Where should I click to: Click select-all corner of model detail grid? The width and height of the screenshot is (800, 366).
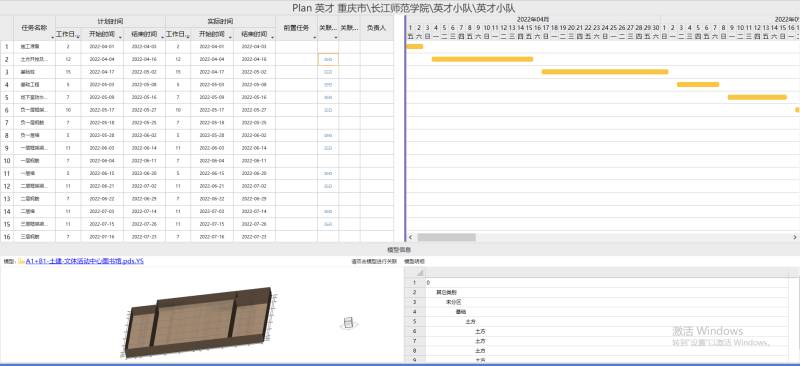point(420,273)
